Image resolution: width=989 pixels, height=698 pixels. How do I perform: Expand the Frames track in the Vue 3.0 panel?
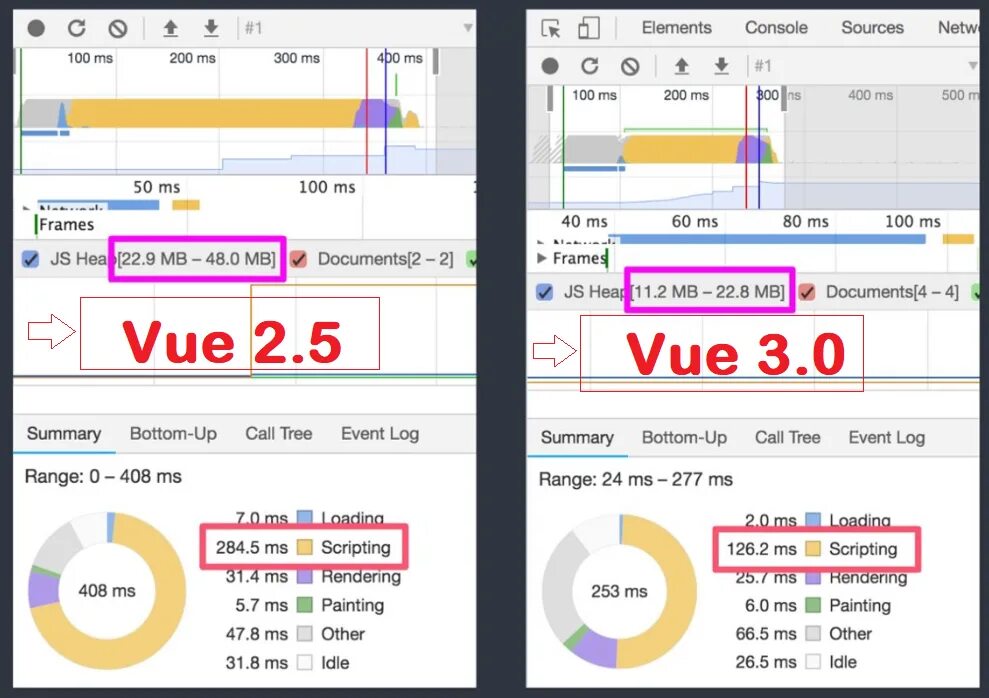(541, 258)
